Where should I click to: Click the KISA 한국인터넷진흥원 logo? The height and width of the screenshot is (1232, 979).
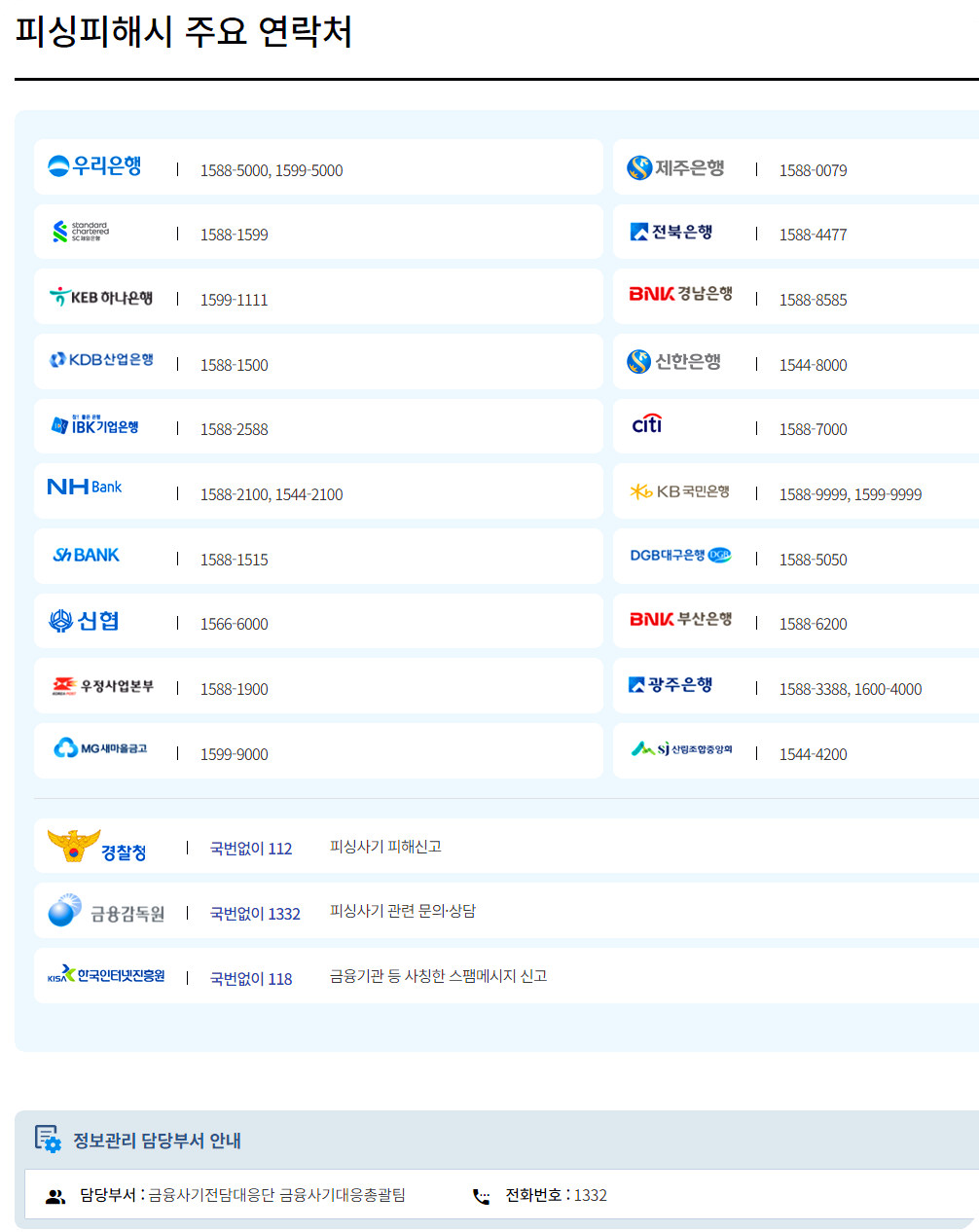coord(106,974)
